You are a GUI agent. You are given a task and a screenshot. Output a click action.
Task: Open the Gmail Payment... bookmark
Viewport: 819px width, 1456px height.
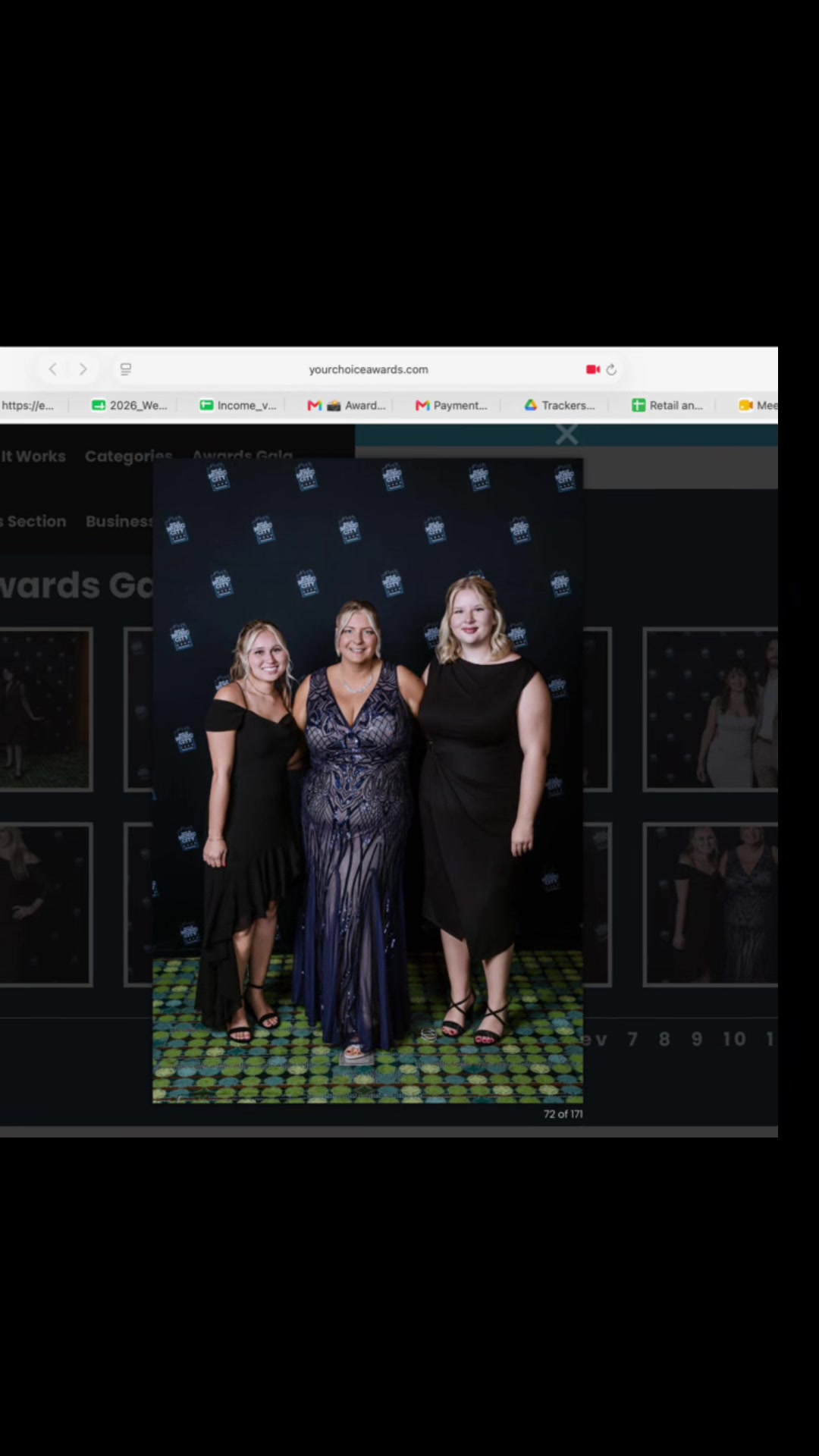[x=451, y=405]
